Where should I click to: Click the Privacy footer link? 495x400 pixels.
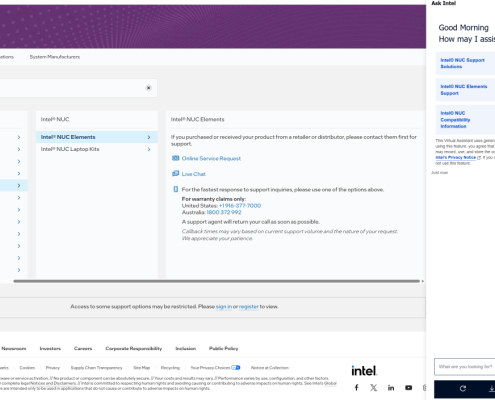(53, 368)
